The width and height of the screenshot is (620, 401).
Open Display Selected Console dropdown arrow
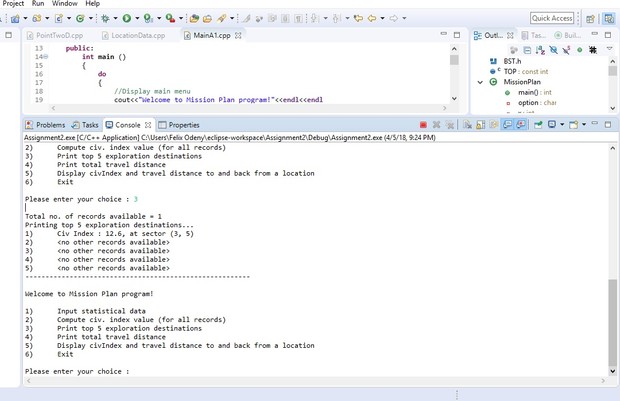[562, 125]
